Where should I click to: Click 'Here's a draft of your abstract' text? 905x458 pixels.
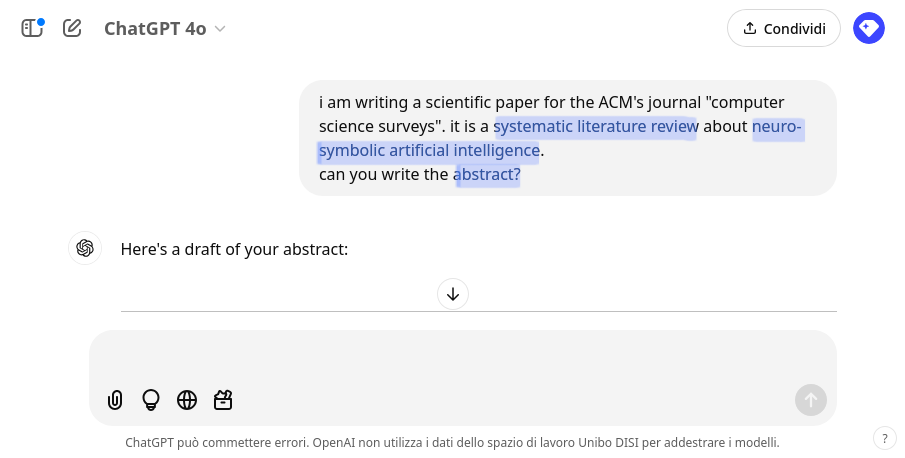click(234, 249)
